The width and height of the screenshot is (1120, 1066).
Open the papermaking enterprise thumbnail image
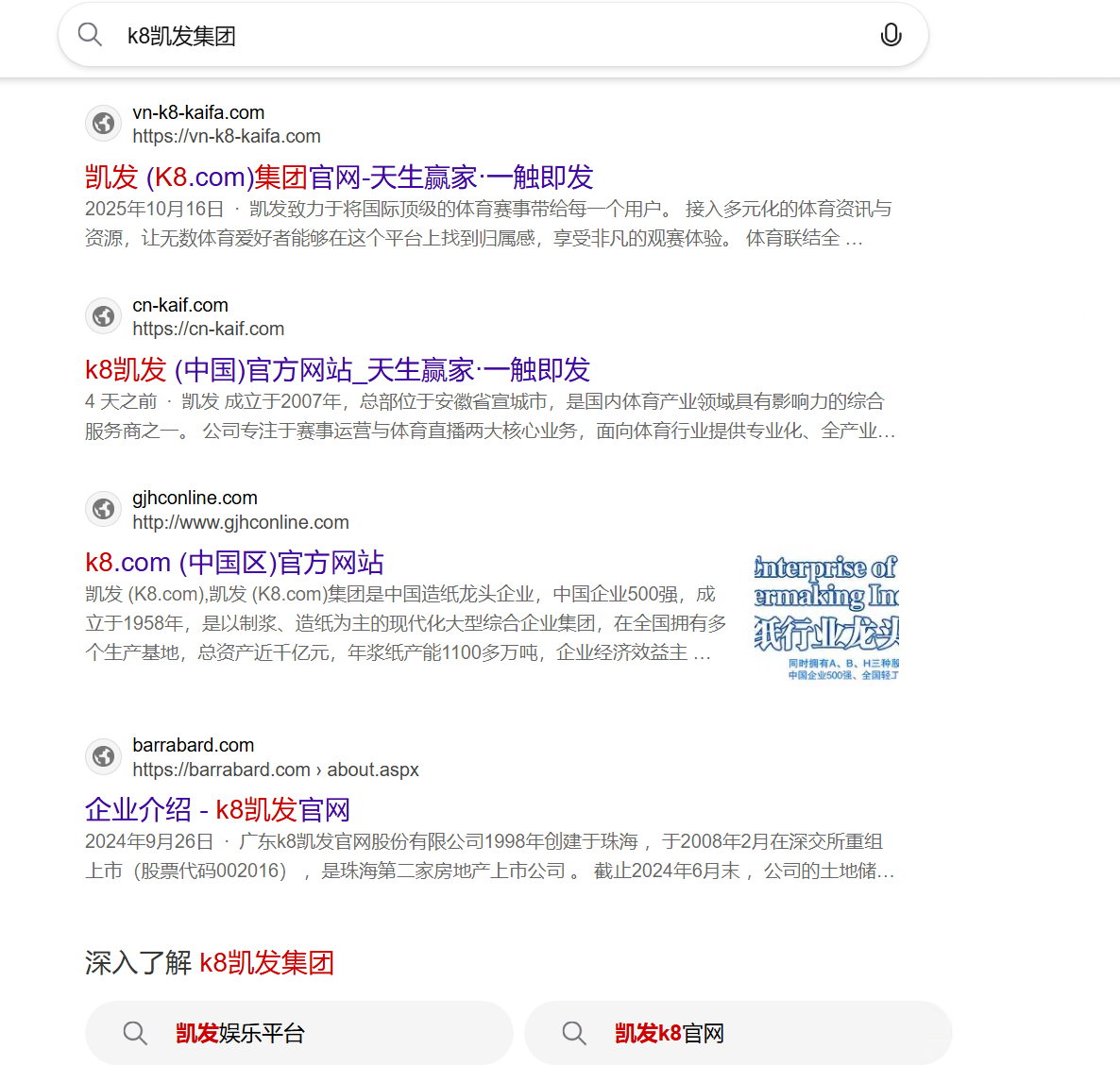pos(826,618)
